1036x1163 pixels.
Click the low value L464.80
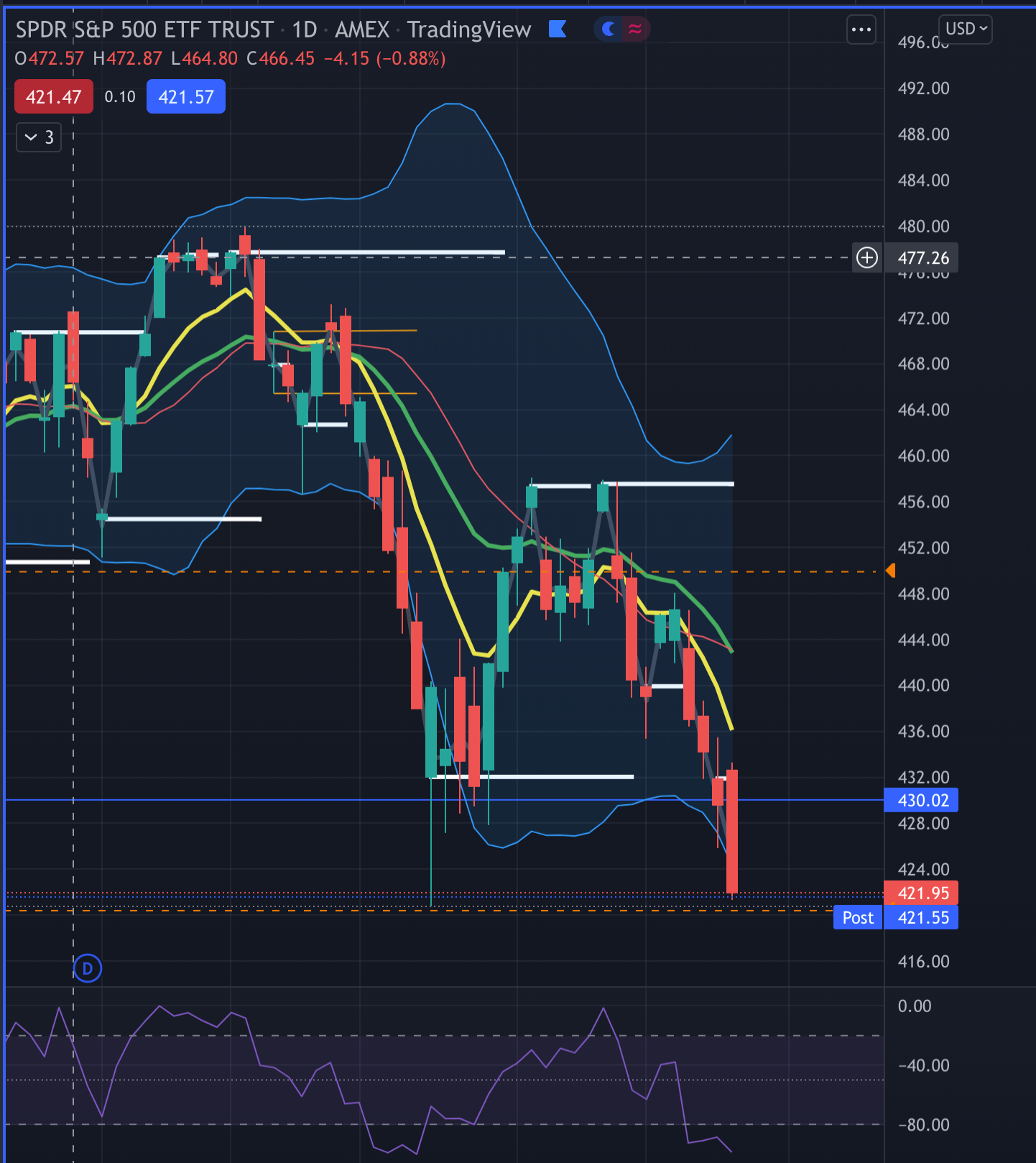204,59
